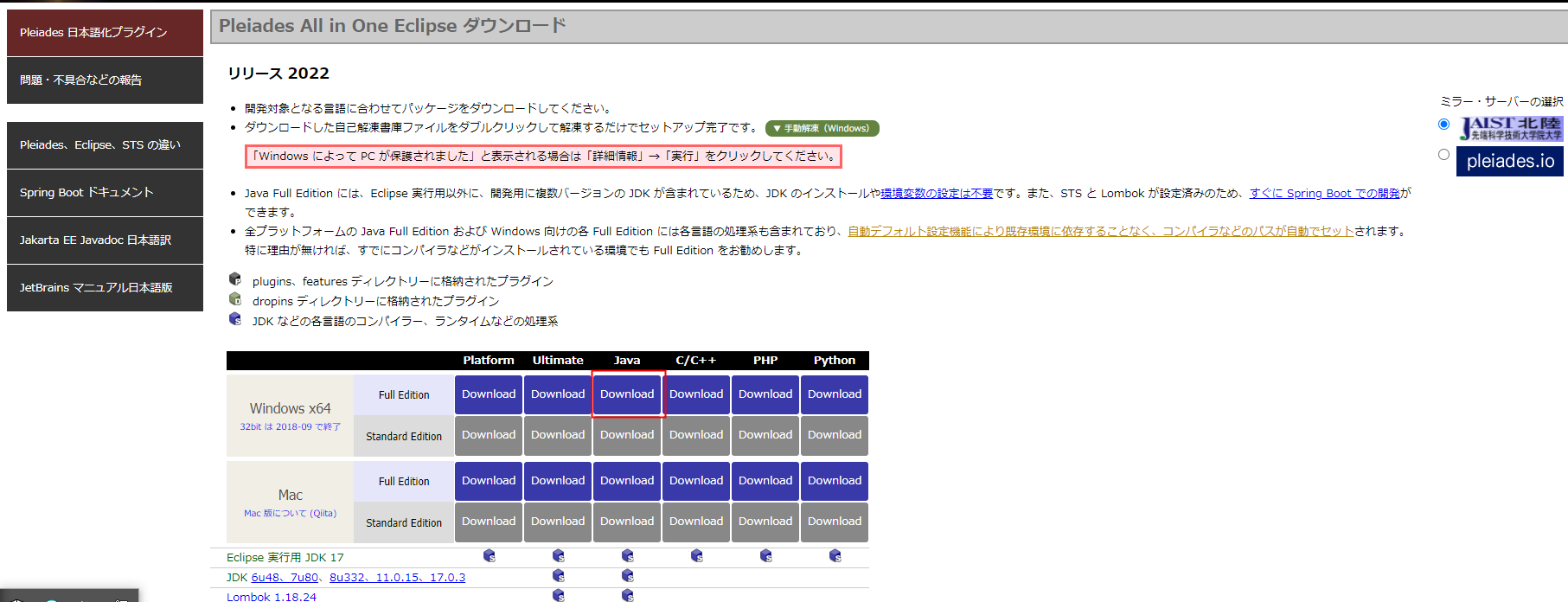Open 問題・不具合などの報告 sidebar item
The width and height of the screenshot is (1568, 602).
pos(105,80)
